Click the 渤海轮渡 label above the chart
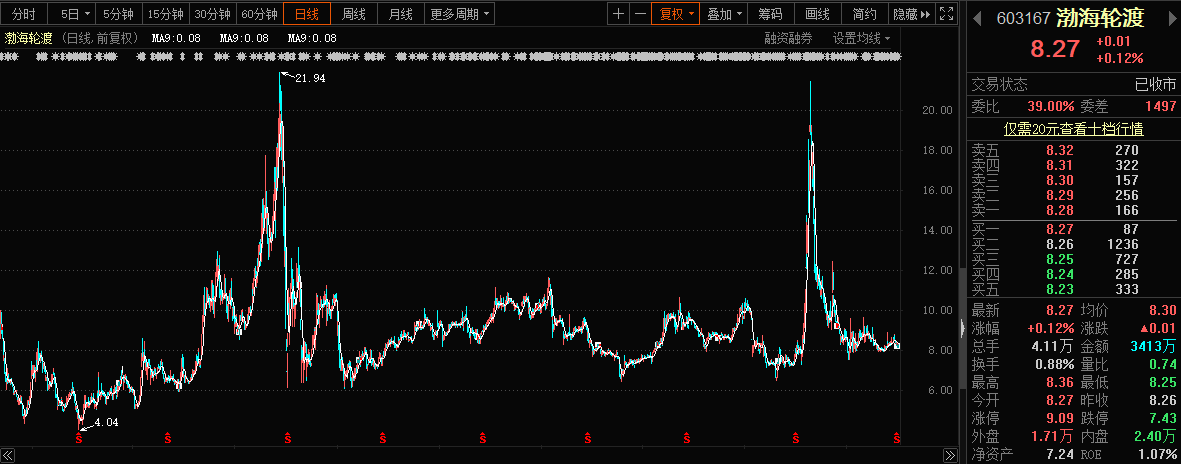The width and height of the screenshot is (1181, 464). [28, 38]
